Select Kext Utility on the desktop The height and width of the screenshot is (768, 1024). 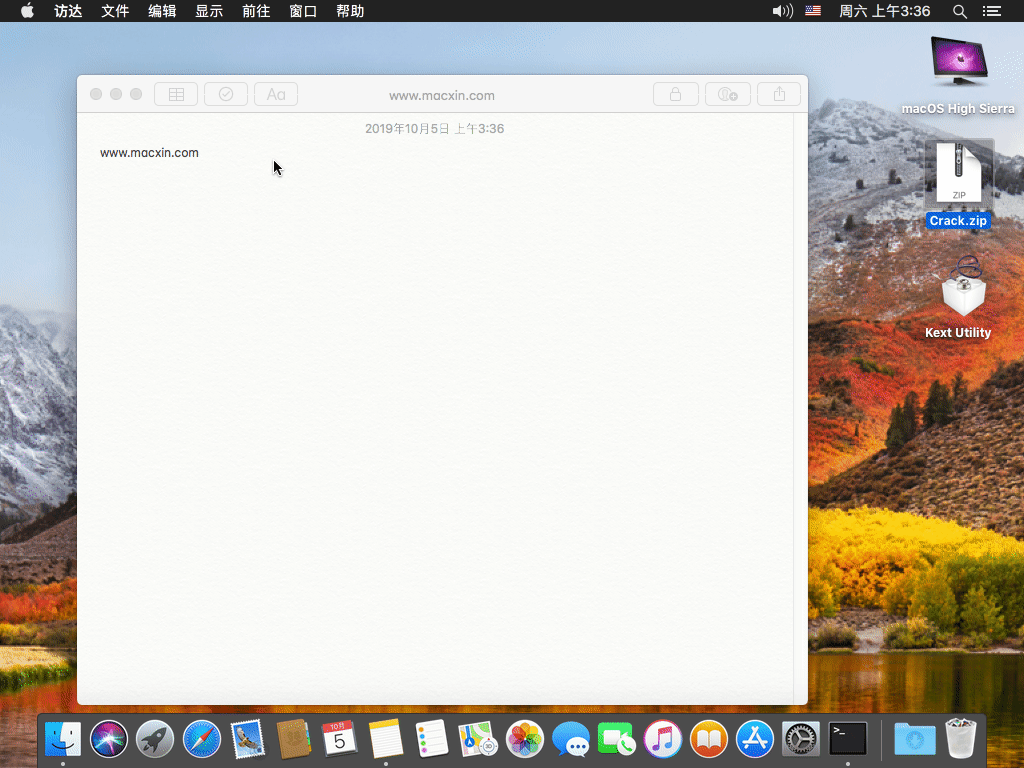click(958, 297)
